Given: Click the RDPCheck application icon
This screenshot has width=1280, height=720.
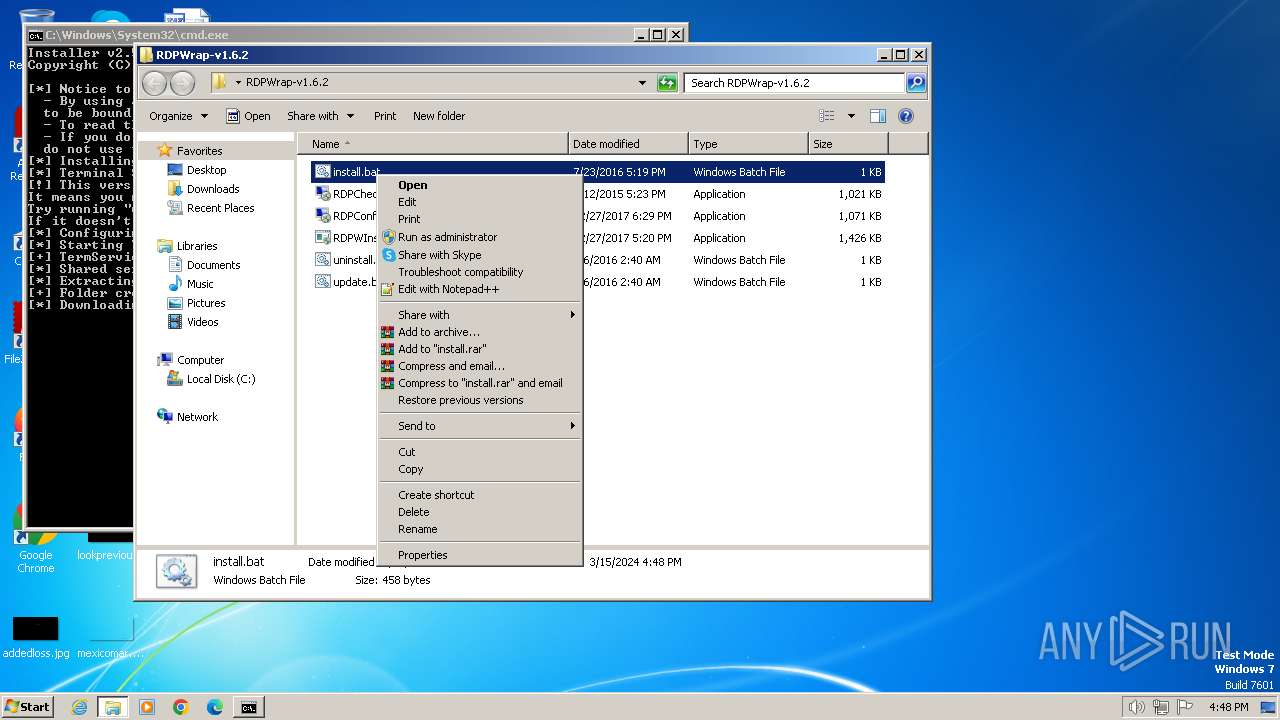Looking at the screenshot, I should click(x=323, y=194).
